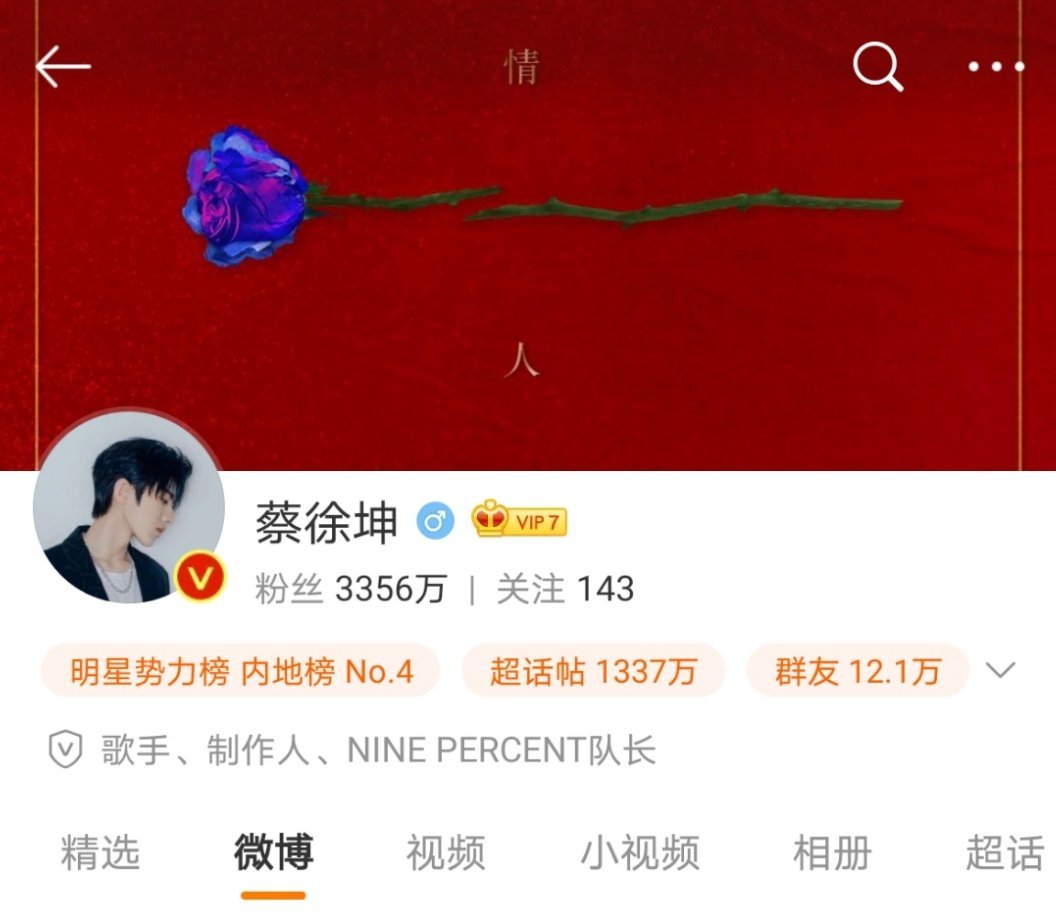Tap the male gender symbol icon

pyautogui.click(x=435, y=521)
